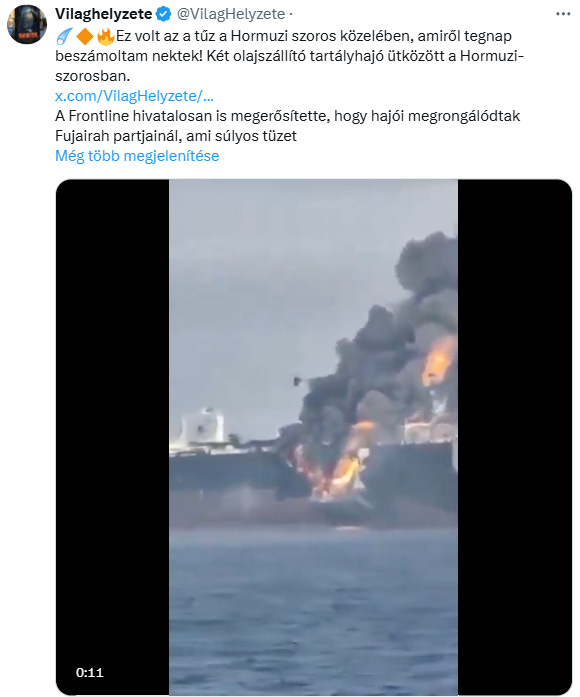
Task: Click the left black bar of video
Action: [x=112, y=437]
